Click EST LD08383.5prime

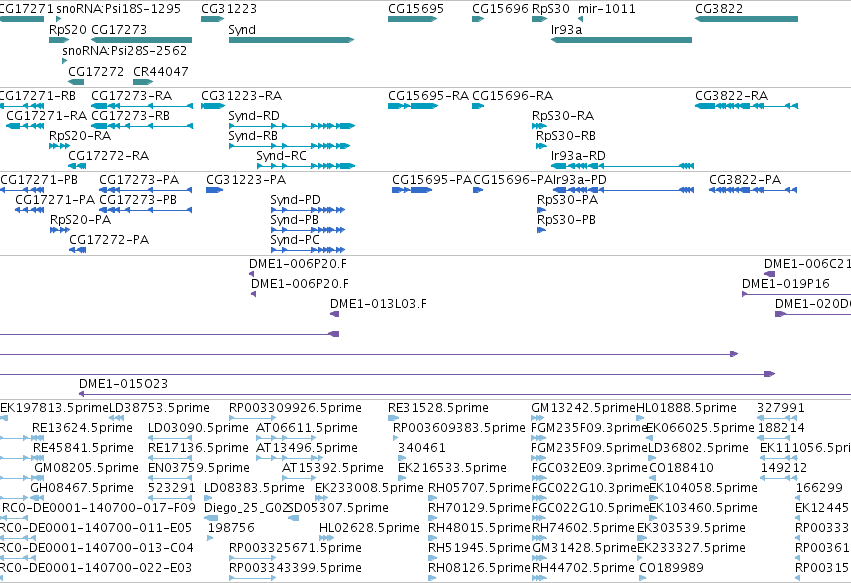[x=207, y=498]
